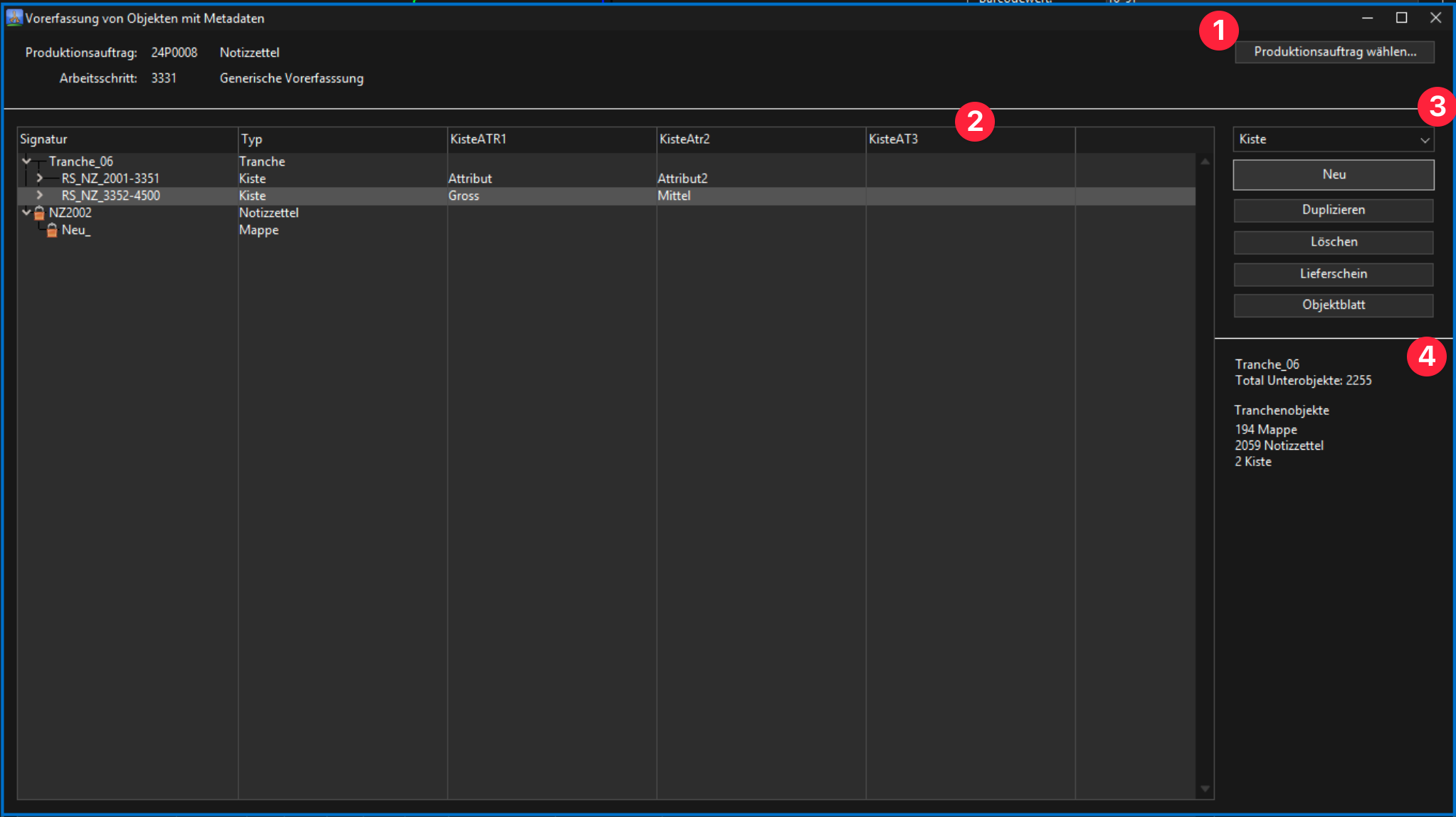Collapse the Tranche_06 tree node
Image resolution: width=1456 pixels, height=817 pixels.
[x=27, y=162]
